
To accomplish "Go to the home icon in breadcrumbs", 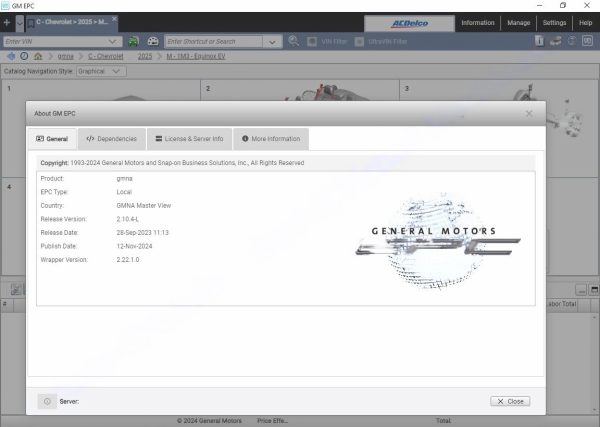I will point(38,56).
